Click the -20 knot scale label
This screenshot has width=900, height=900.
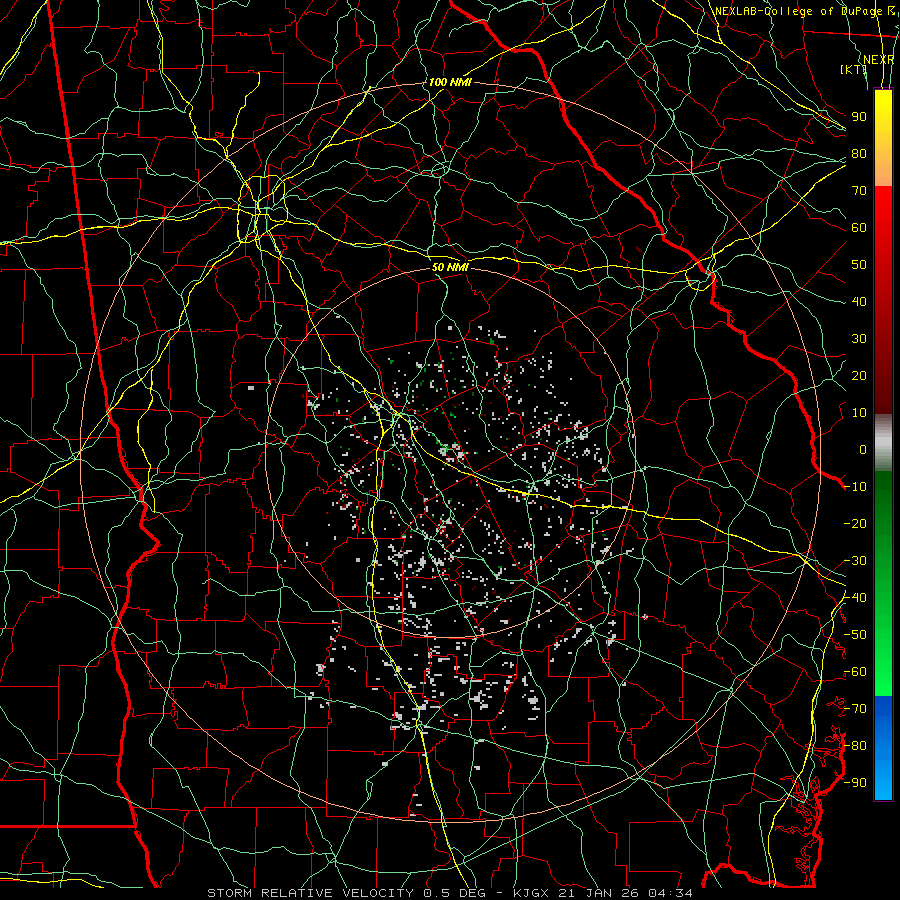pos(855,523)
